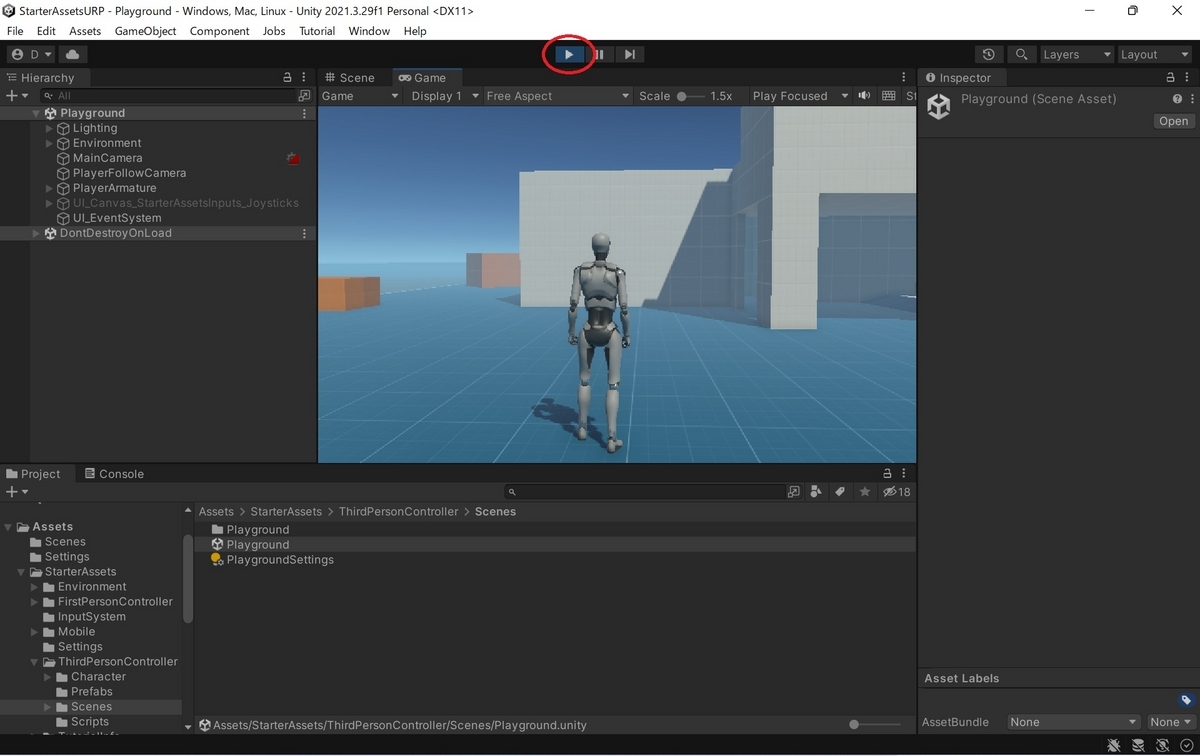Pause the game with the Pause button
Screen dimensions: 1200x756
tap(599, 54)
